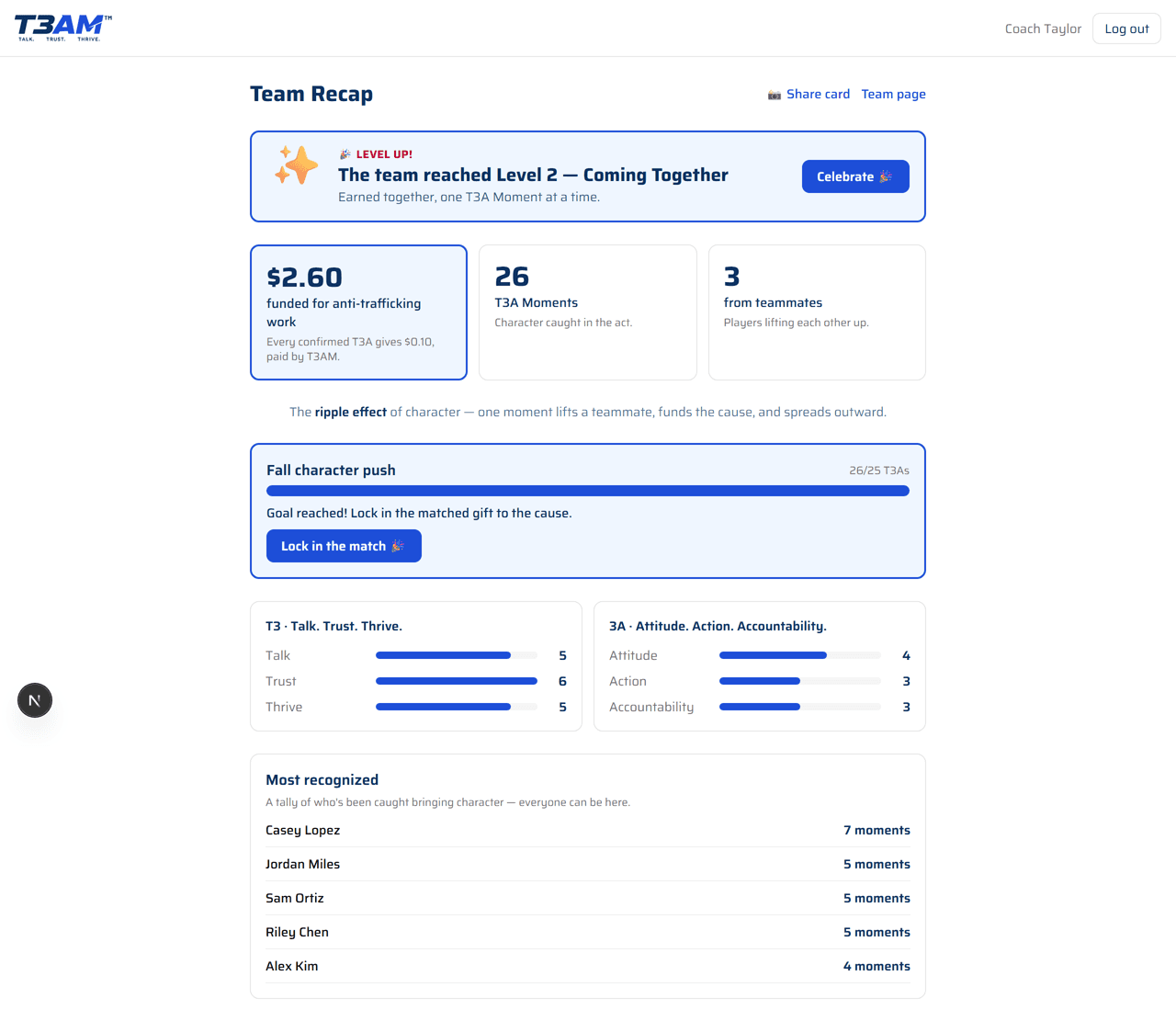Screen dimensions: 1176x1021
Task: Click the Attitude progress bar
Action: pos(800,655)
